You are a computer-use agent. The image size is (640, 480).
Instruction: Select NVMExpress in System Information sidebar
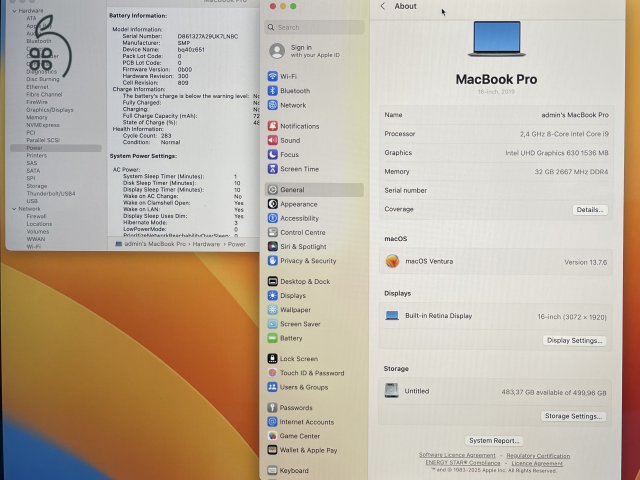[x=43, y=125]
